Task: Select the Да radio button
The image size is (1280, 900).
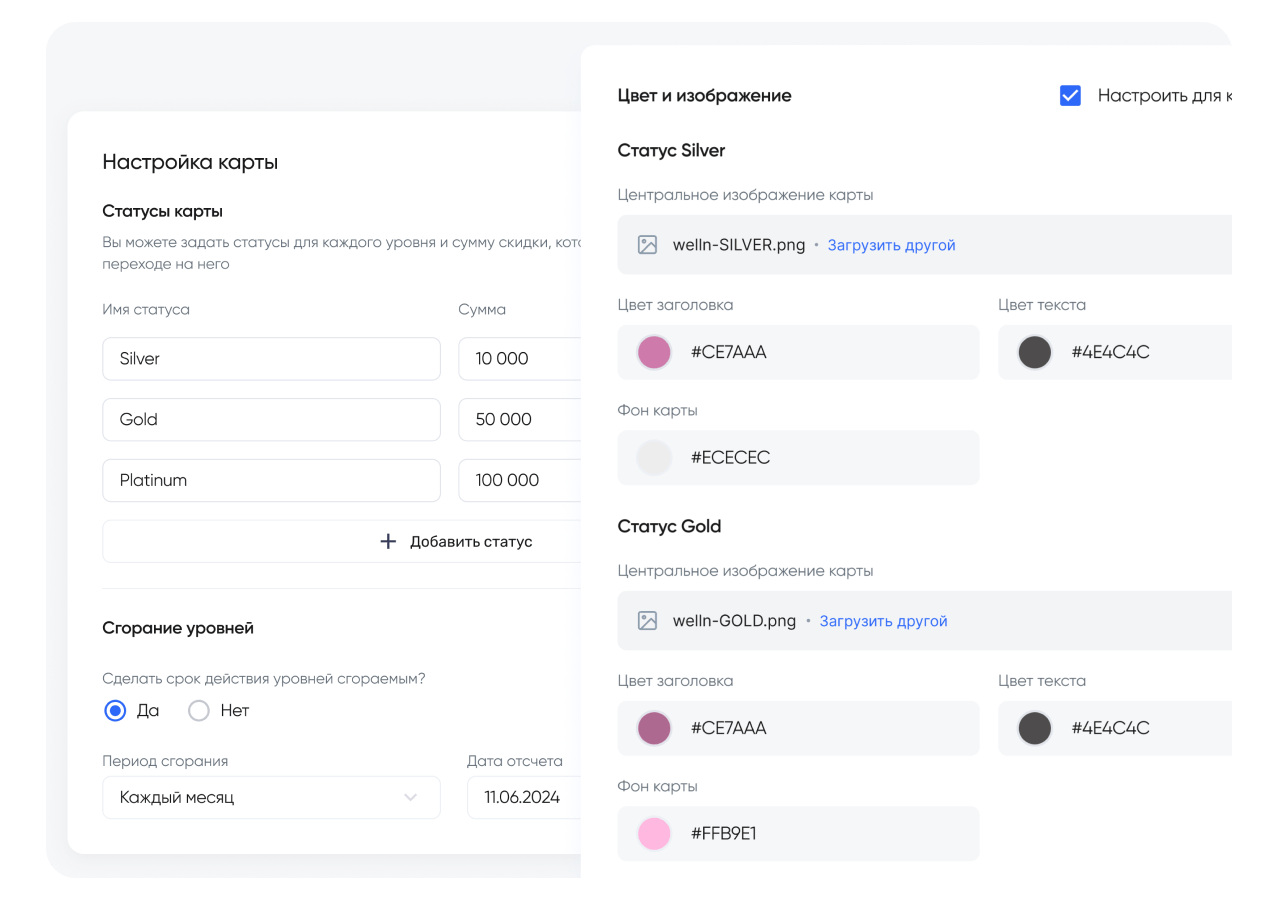Action: (x=116, y=711)
